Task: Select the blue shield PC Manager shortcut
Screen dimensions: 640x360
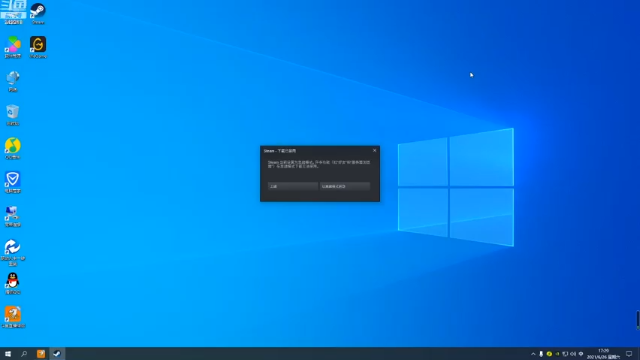Action: click(13, 182)
